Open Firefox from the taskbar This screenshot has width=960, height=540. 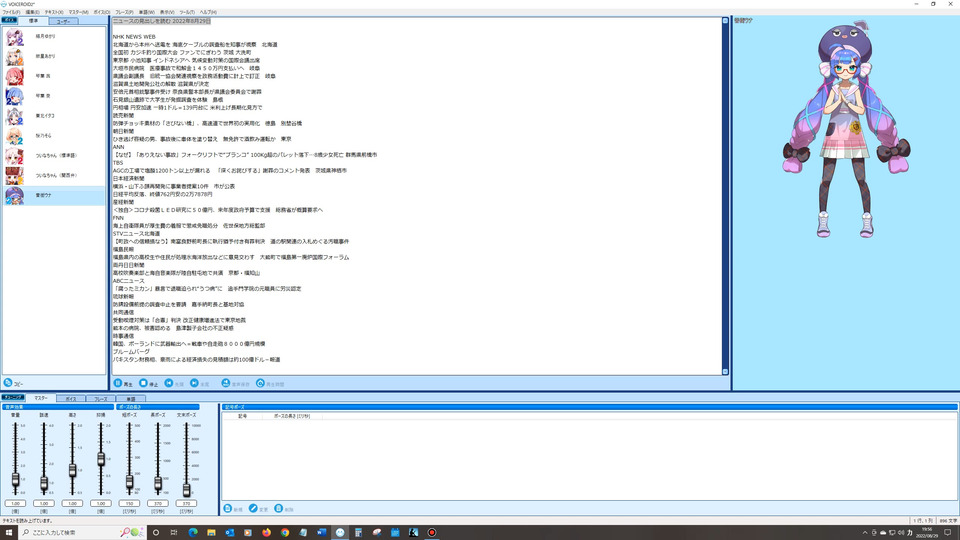point(266,533)
